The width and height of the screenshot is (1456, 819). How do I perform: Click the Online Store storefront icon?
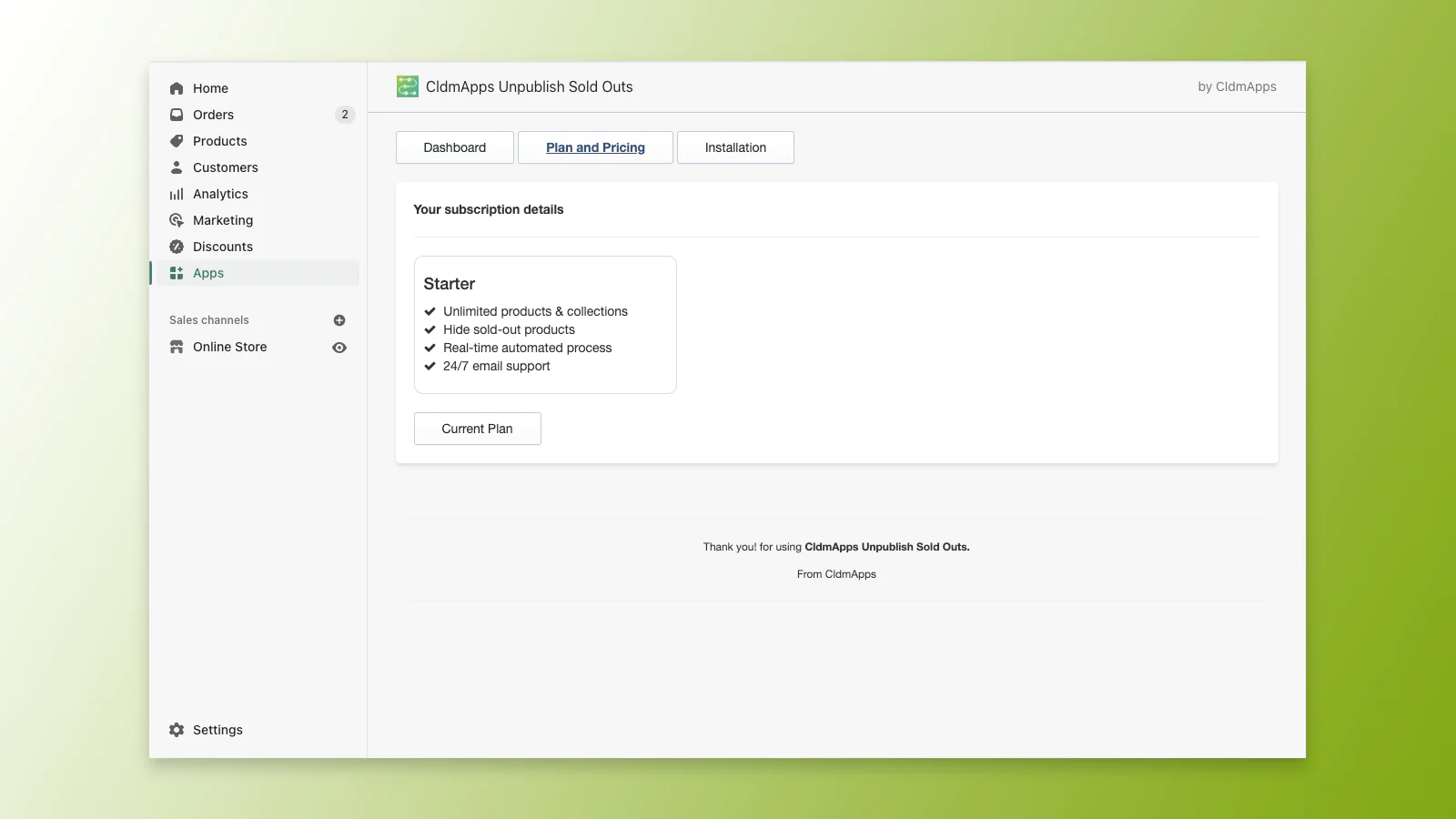[177, 347]
